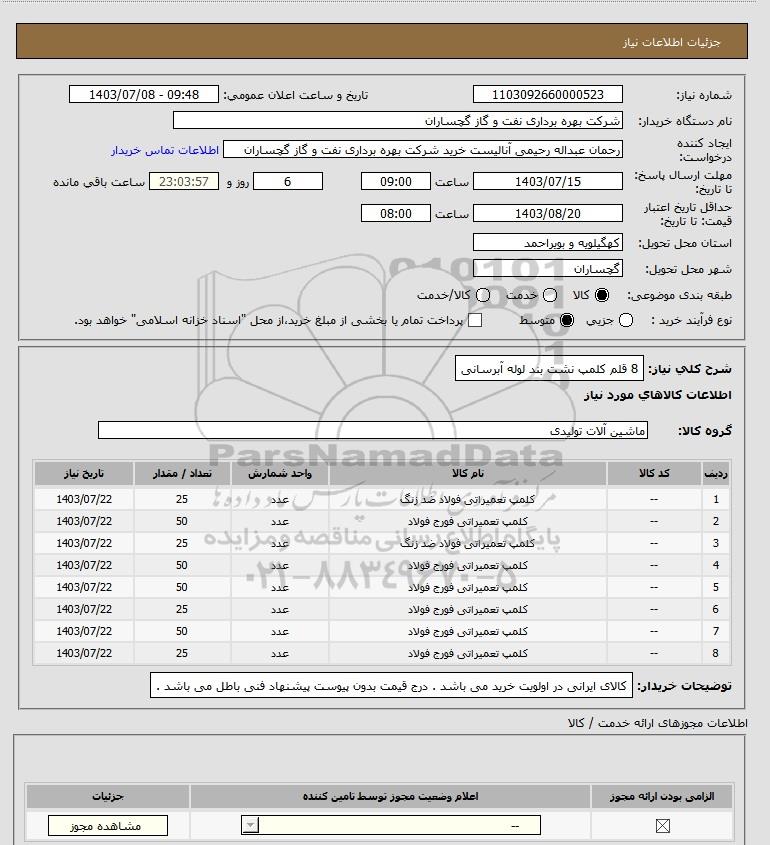Click the مشاهده مجوز button
Screen dimensions: 770x845
point(108,826)
